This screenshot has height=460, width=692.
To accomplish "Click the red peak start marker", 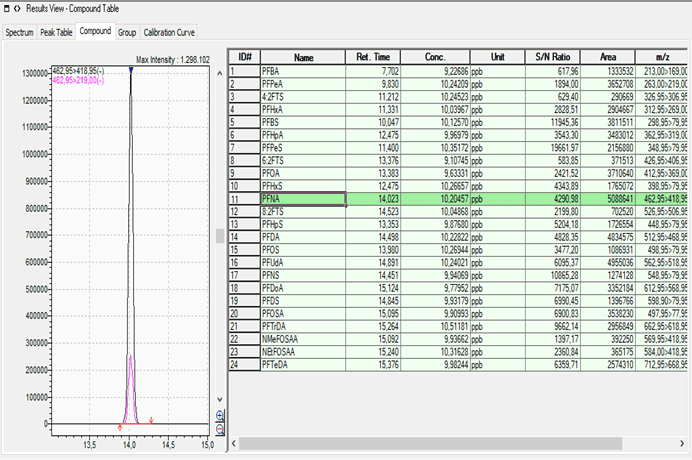I will click(x=120, y=427).
